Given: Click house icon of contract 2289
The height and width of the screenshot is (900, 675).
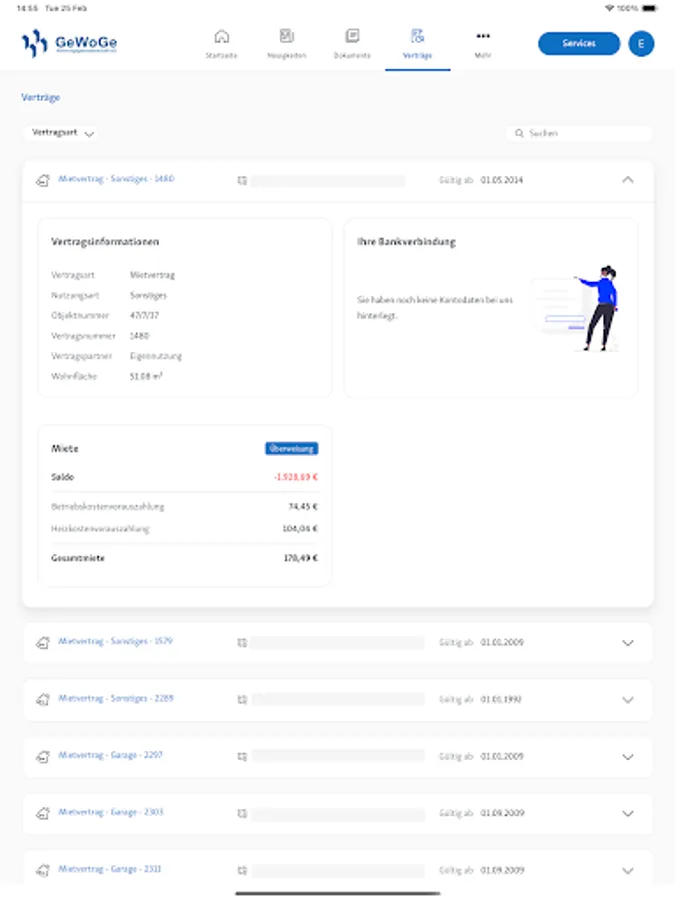Looking at the screenshot, I should click(x=42, y=700).
